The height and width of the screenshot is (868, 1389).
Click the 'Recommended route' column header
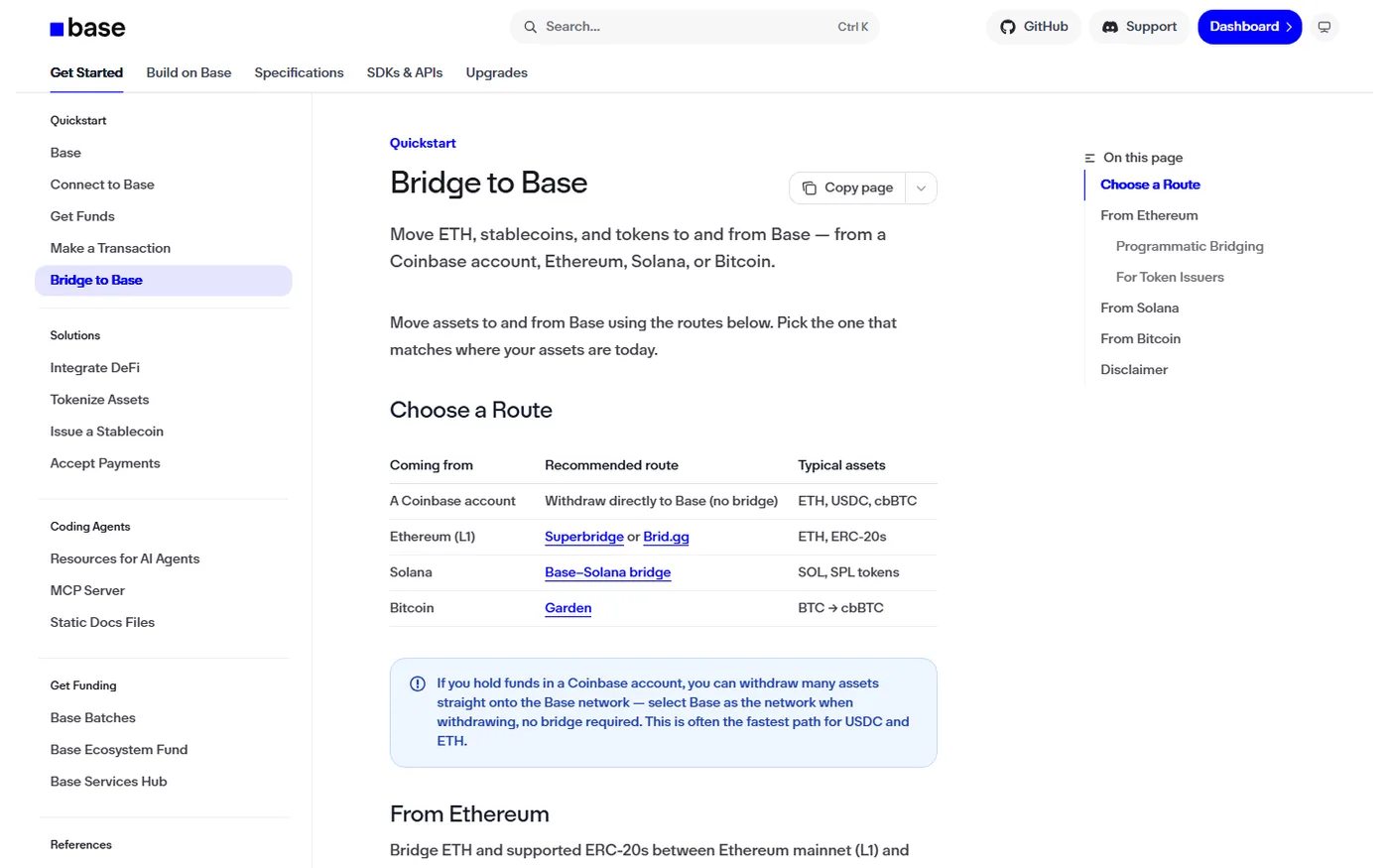(x=611, y=465)
